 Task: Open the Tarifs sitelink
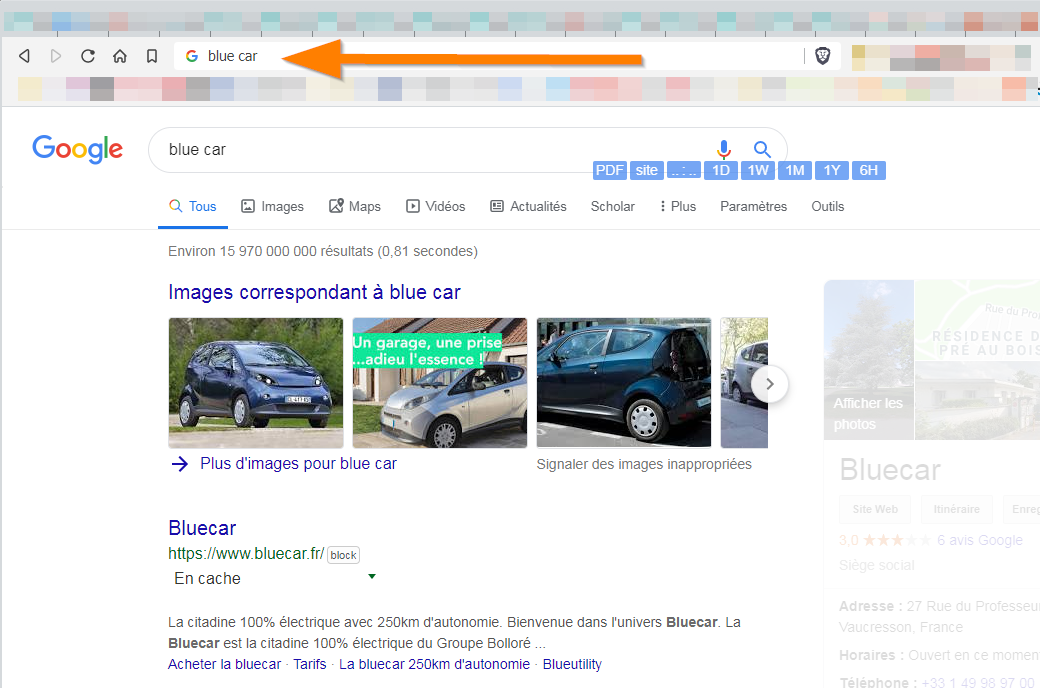(310, 664)
